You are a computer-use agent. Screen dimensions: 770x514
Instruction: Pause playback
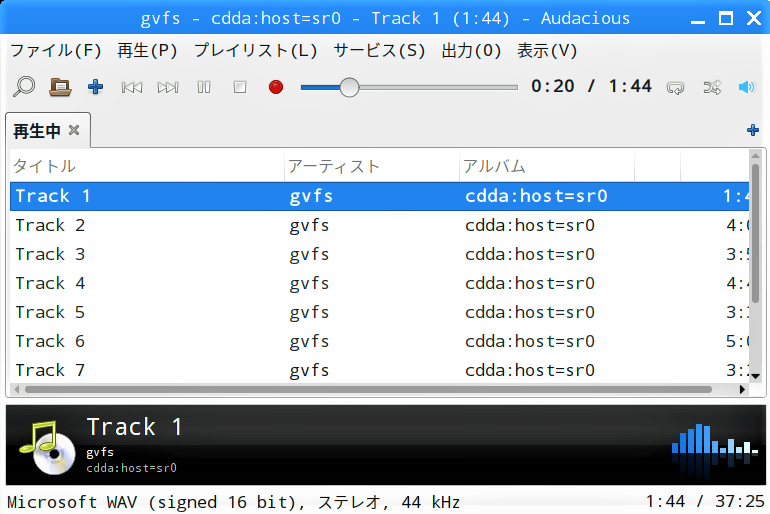tap(204, 87)
